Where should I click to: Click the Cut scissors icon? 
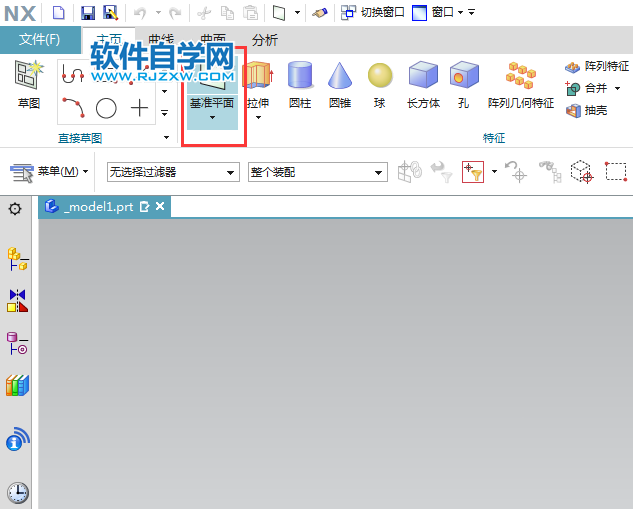coord(204,13)
